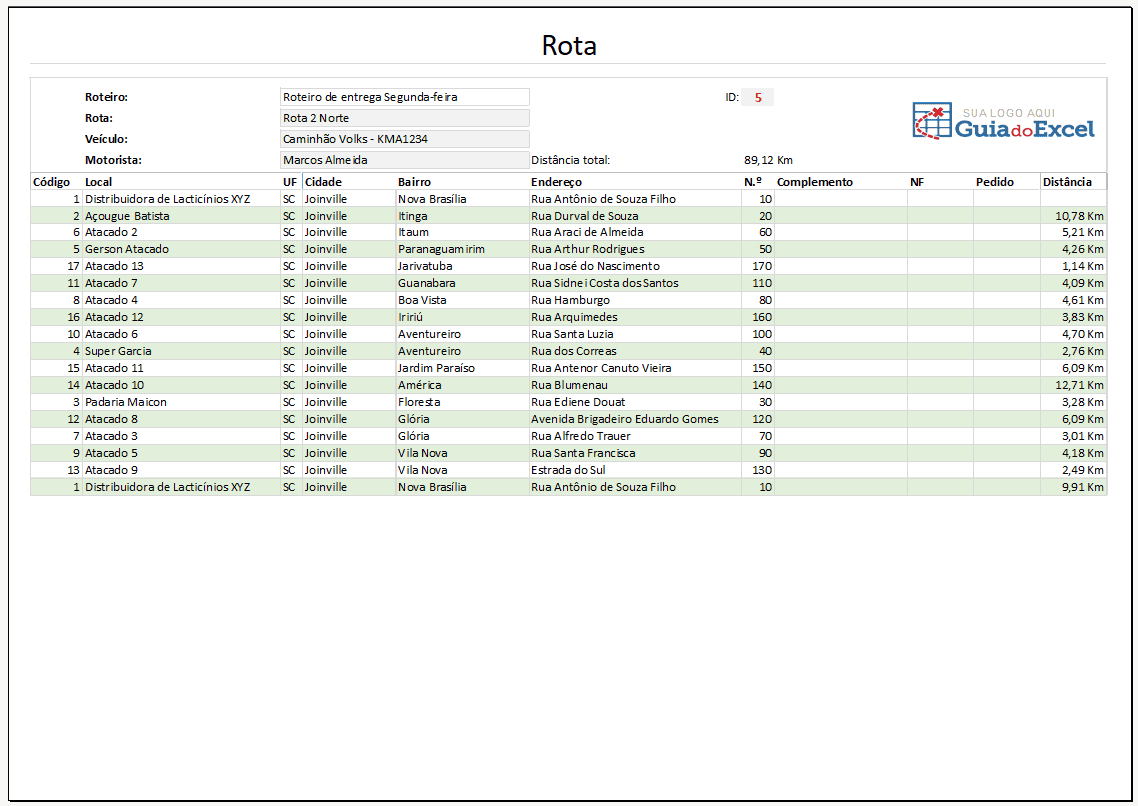The width and height of the screenshot is (1138, 806).
Task: Click the Complemento column header
Action: (x=814, y=182)
